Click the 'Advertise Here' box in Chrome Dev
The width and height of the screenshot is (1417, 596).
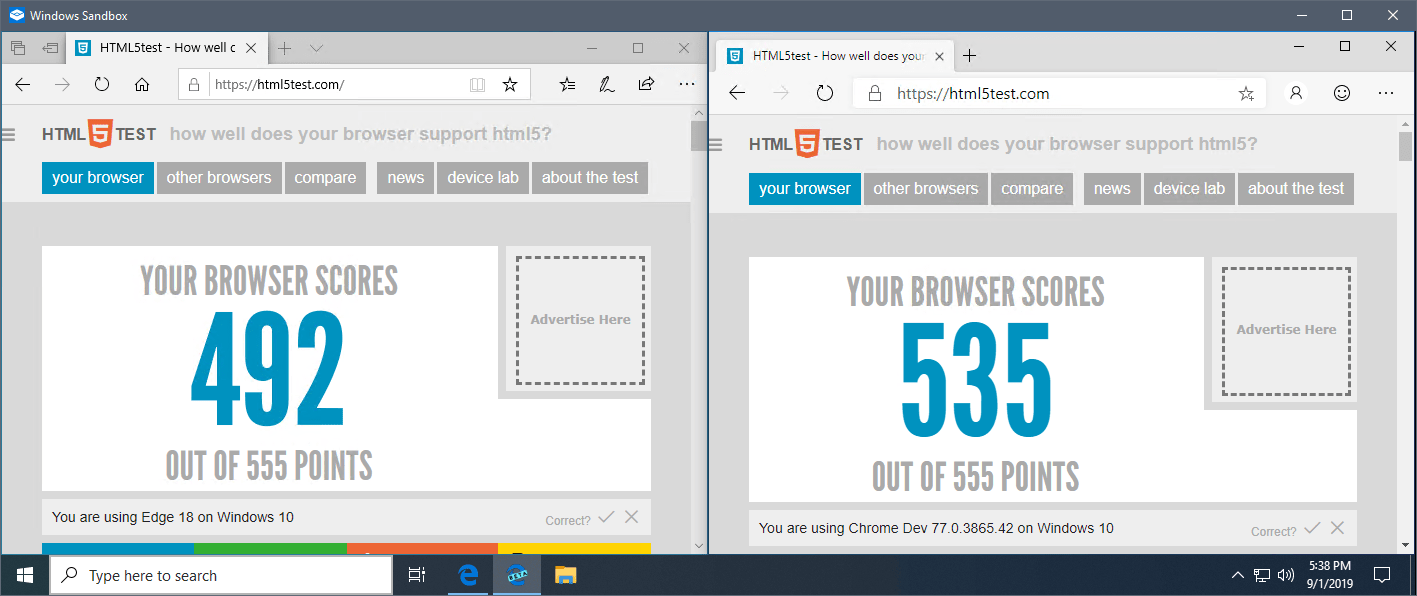[x=1286, y=330]
